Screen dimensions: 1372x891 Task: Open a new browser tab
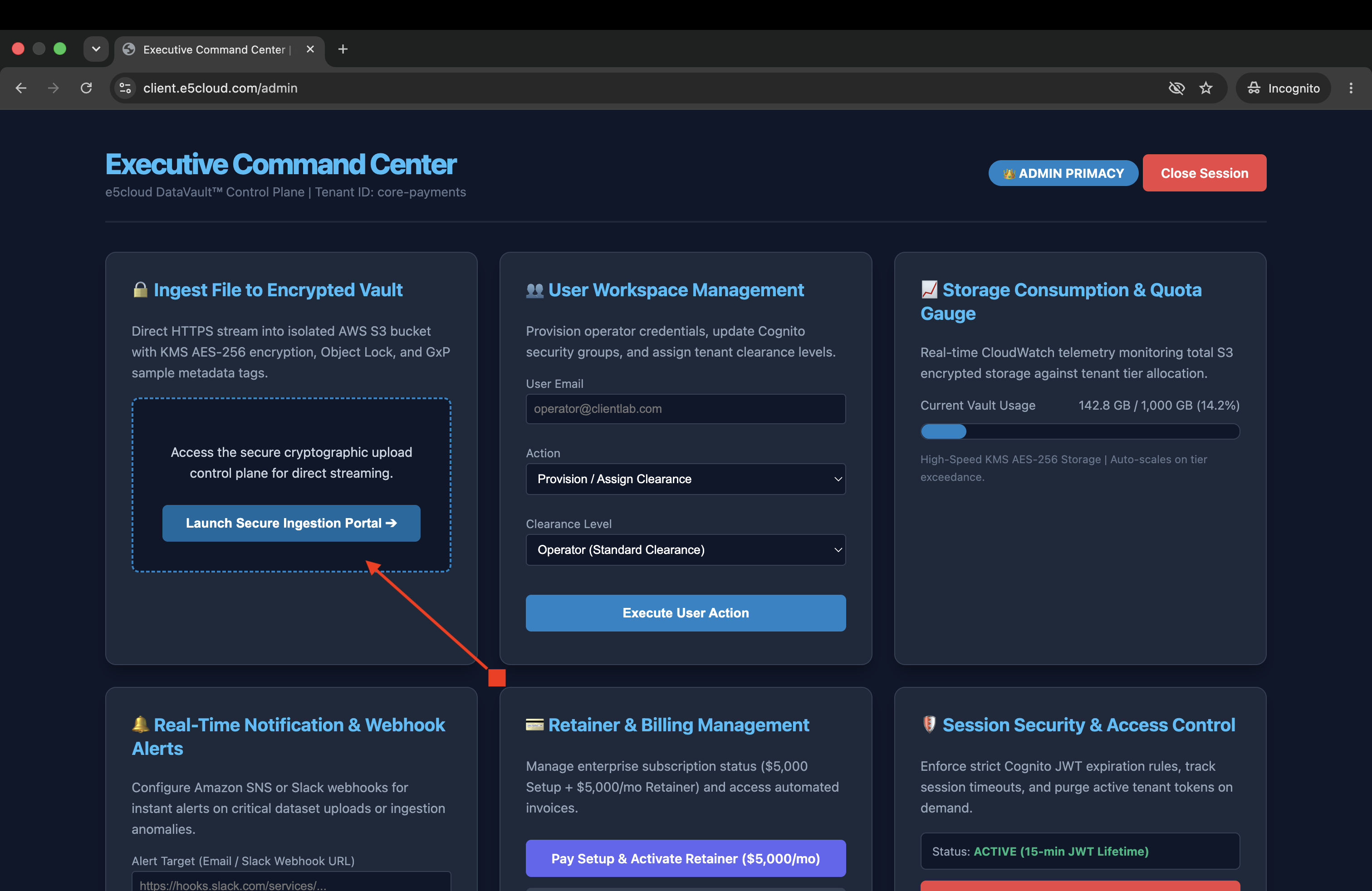(x=343, y=49)
